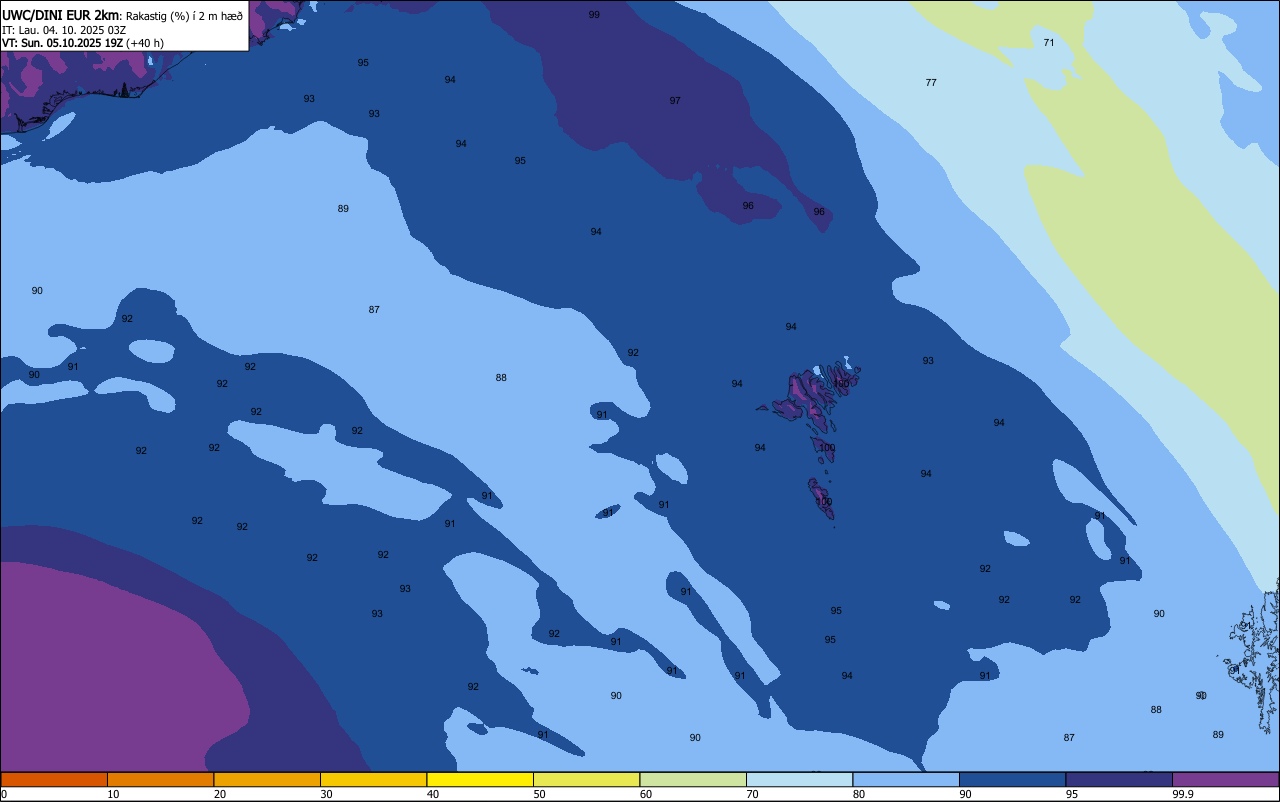This screenshot has height=802, width=1280.
Task: Click the large purple saturated area
Action: (110, 670)
